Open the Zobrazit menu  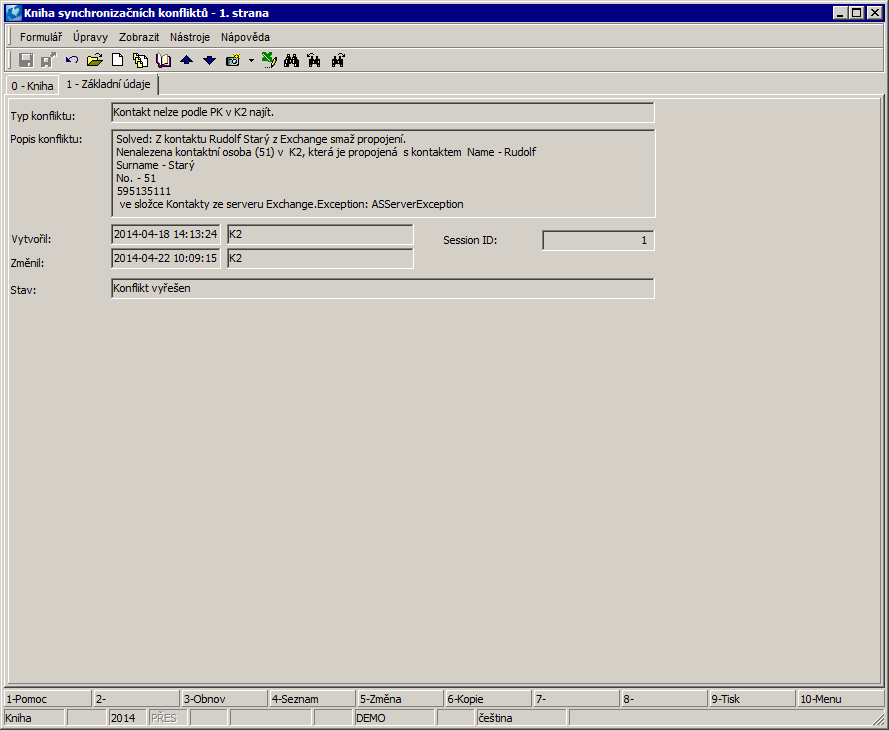pos(139,37)
